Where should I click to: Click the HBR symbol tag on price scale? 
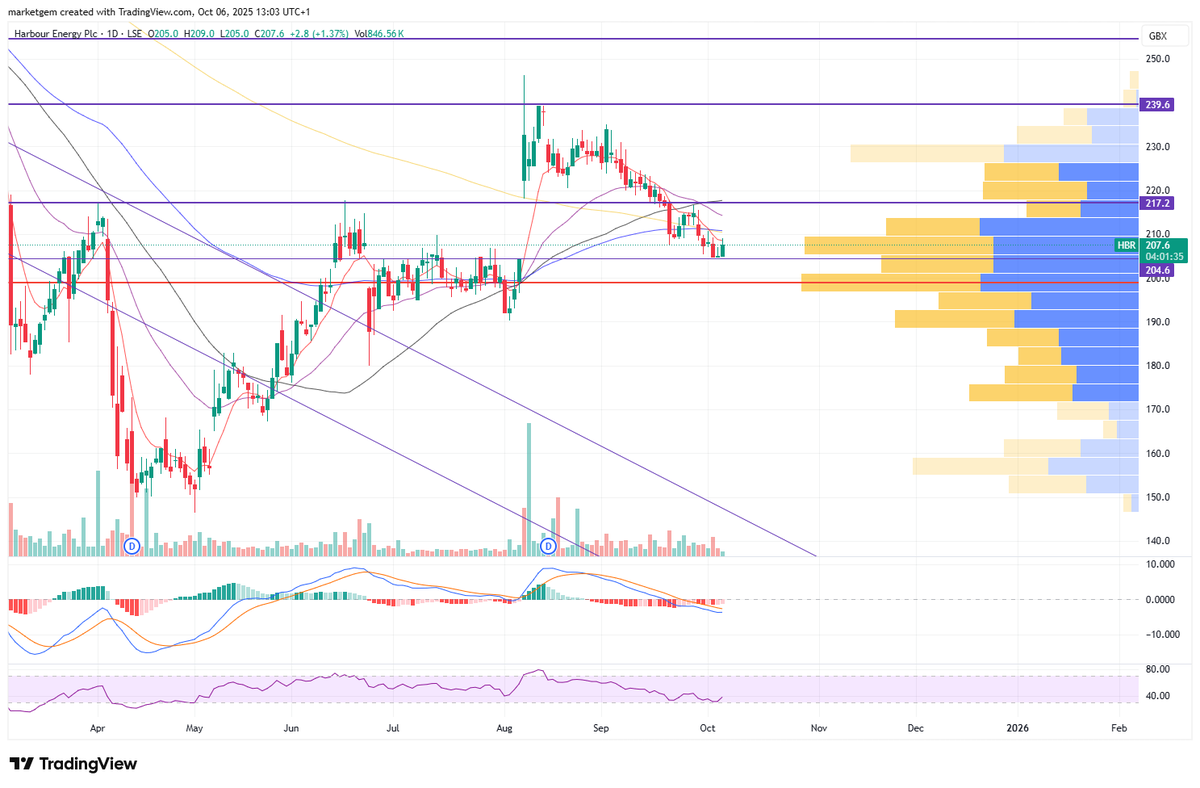coord(1127,244)
